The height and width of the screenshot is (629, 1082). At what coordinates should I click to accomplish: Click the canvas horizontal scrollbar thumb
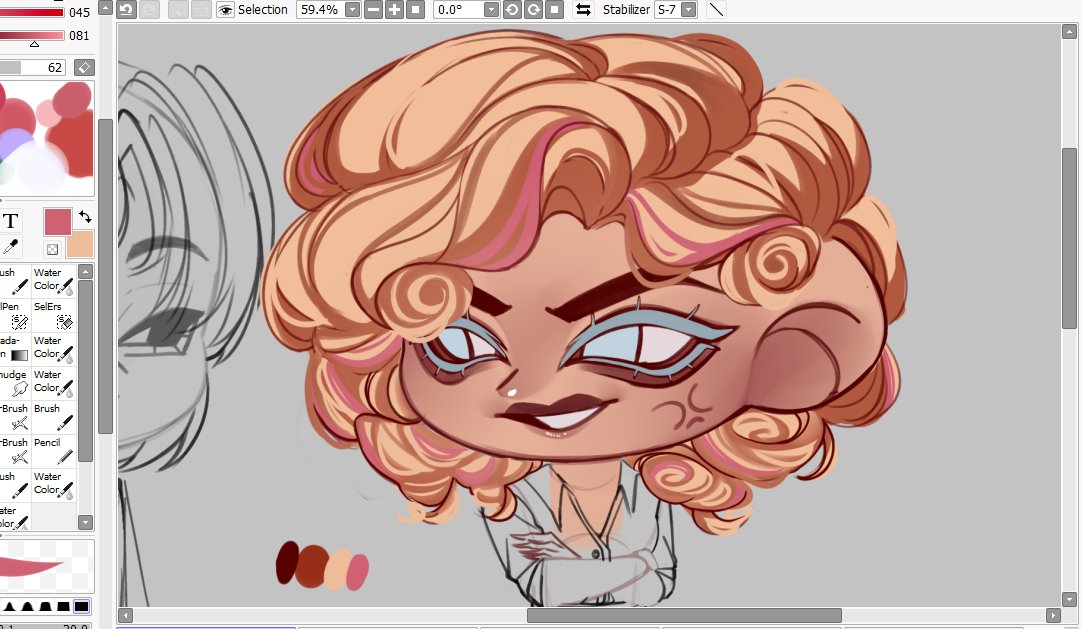684,615
